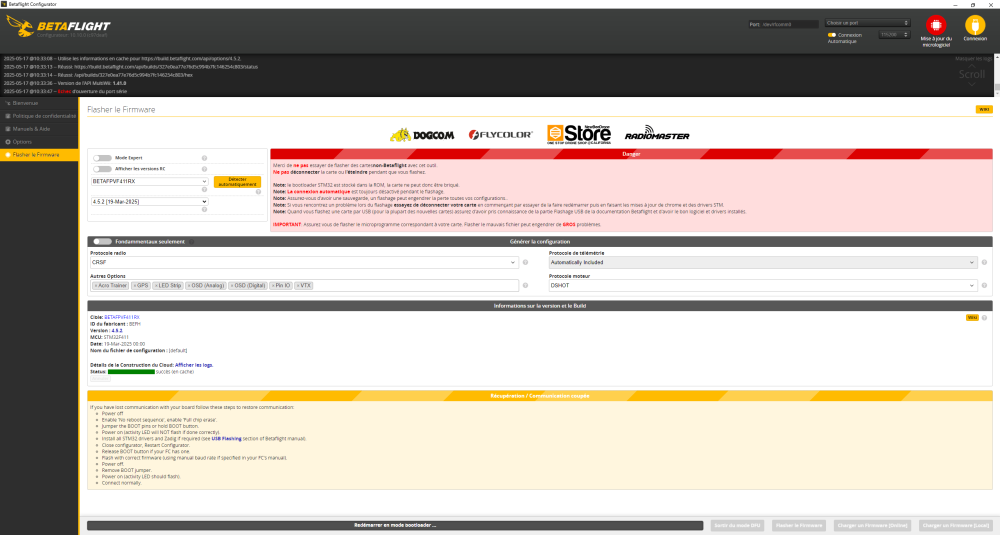Toggle Mode Expert switch

102,158
